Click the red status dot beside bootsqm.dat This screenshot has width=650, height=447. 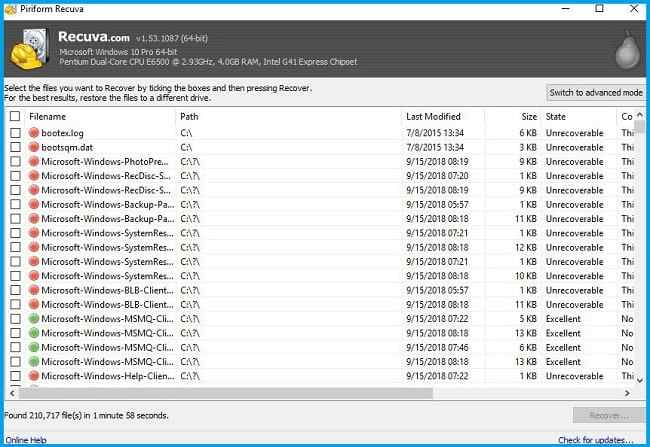click(34, 147)
